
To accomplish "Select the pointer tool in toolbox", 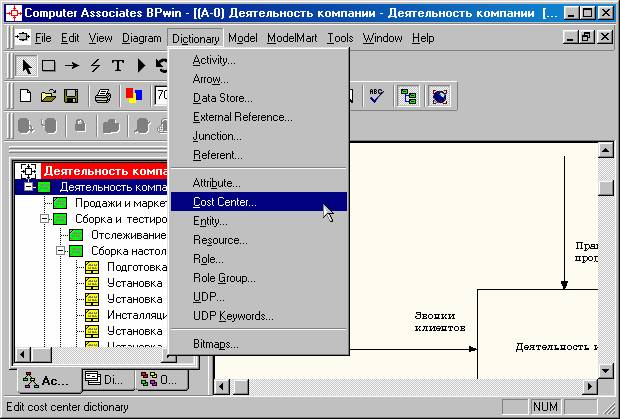I will point(26,65).
